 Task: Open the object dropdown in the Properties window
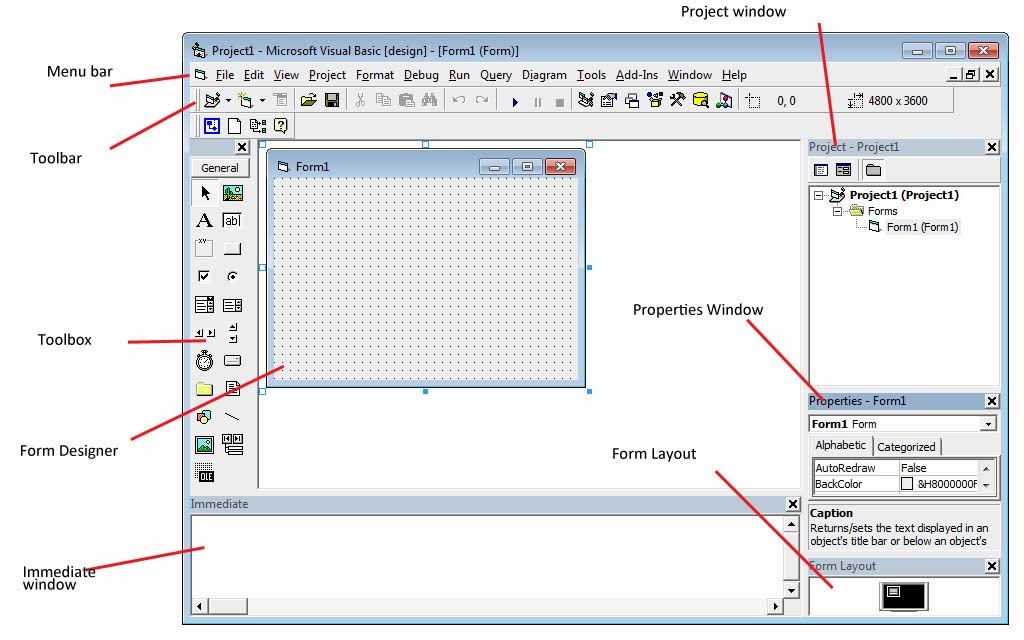[x=989, y=423]
